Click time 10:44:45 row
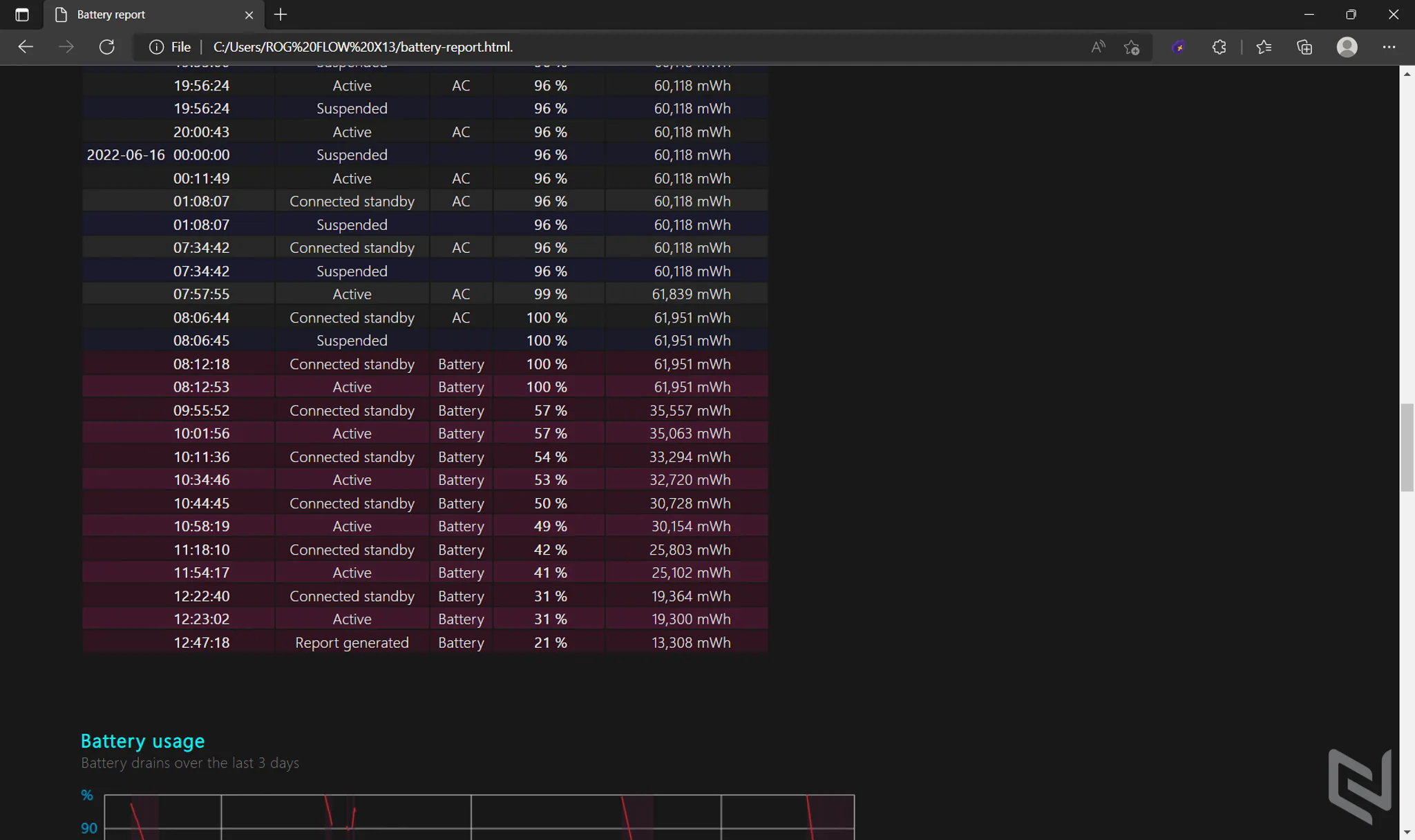The width and height of the screenshot is (1415, 840). pos(201,503)
